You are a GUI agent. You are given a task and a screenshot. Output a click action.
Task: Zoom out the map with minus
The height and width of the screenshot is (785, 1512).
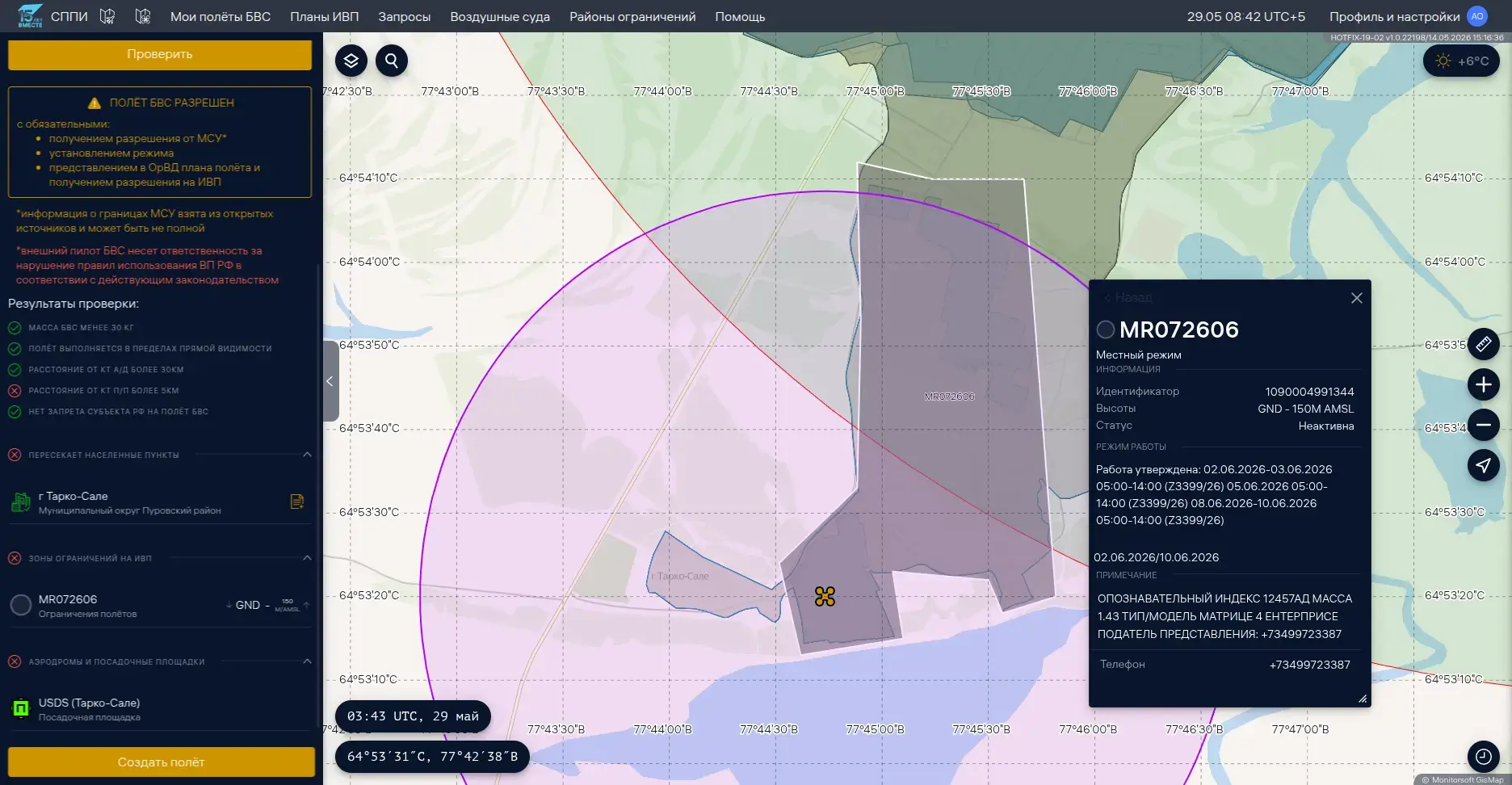(x=1484, y=425)
